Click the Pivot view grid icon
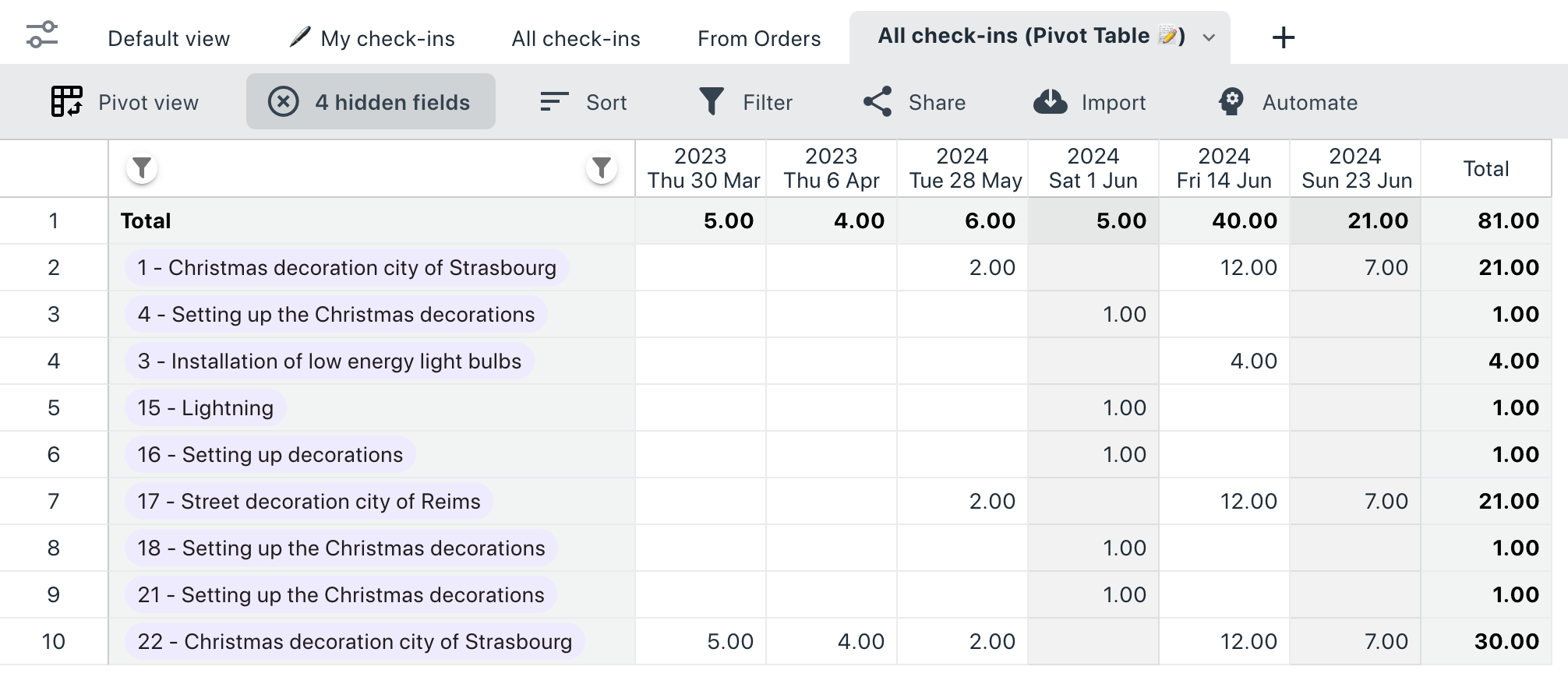Viewport: 1568px width, 684px height. pyautogui.click(x=67, y=102)
